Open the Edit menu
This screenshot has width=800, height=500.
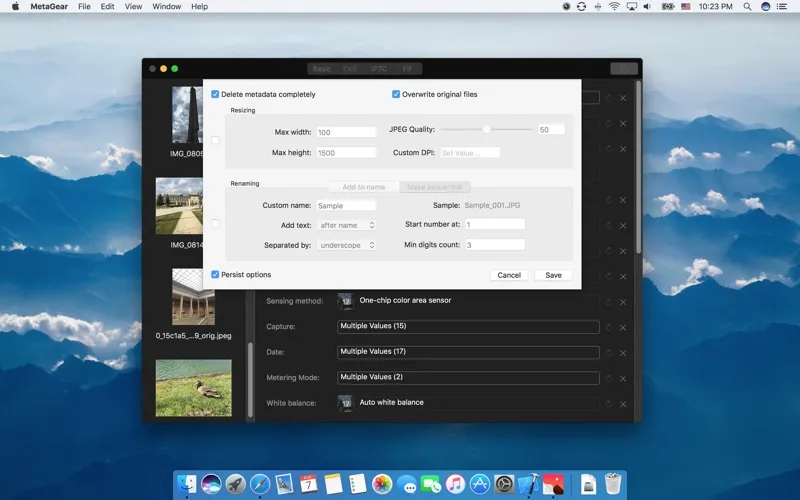click(107, 7)
